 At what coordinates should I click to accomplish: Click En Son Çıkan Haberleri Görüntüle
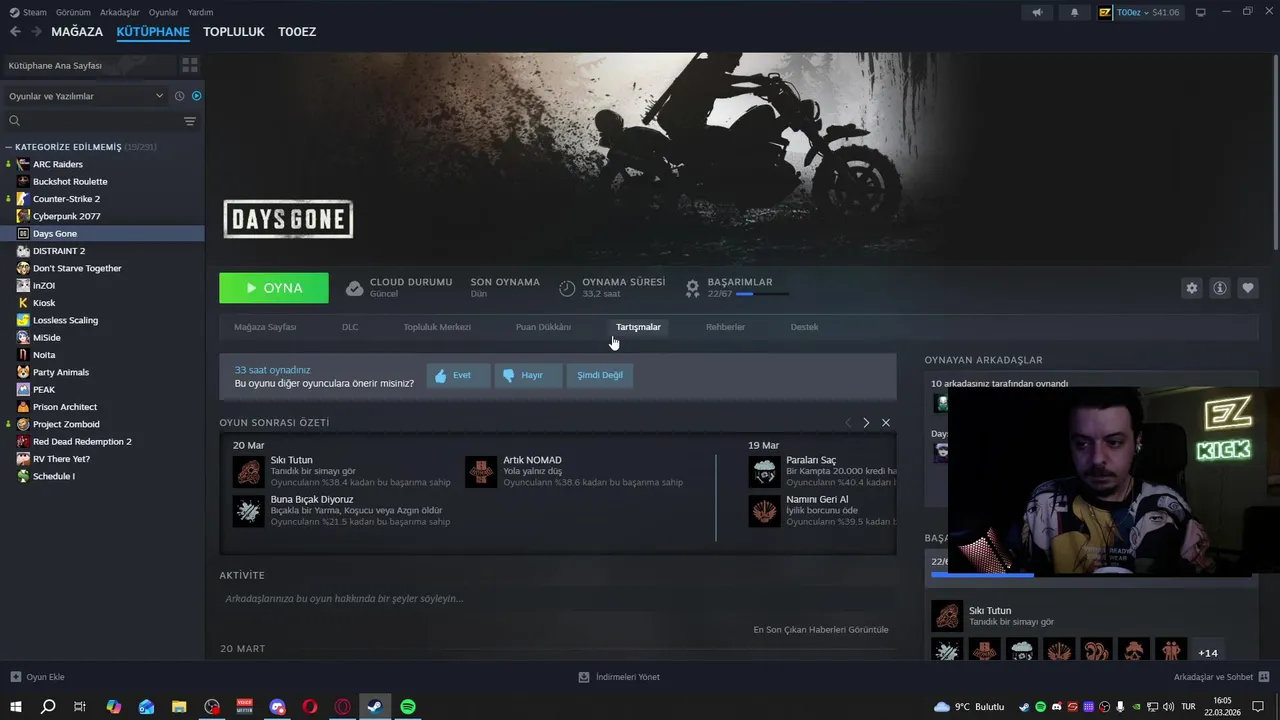pyautogui.click(x=820, y=630)
